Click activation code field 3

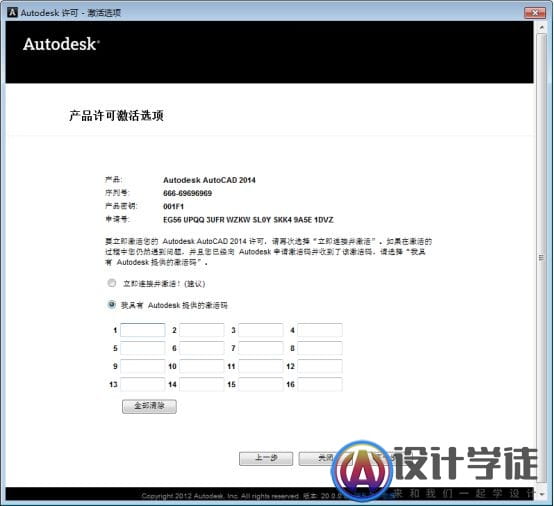pyautogui.click(x=261, y=330)
